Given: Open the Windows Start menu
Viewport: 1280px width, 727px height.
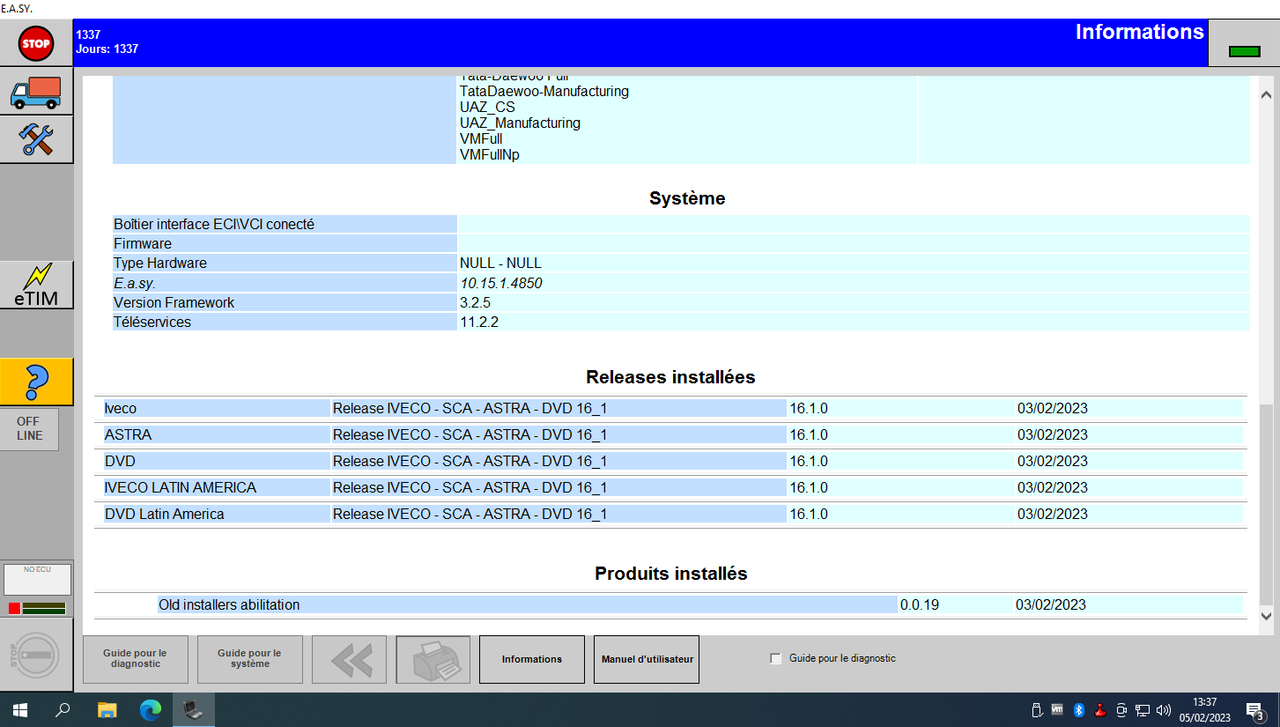Looking at the screenshot, I should pos(20,710).
